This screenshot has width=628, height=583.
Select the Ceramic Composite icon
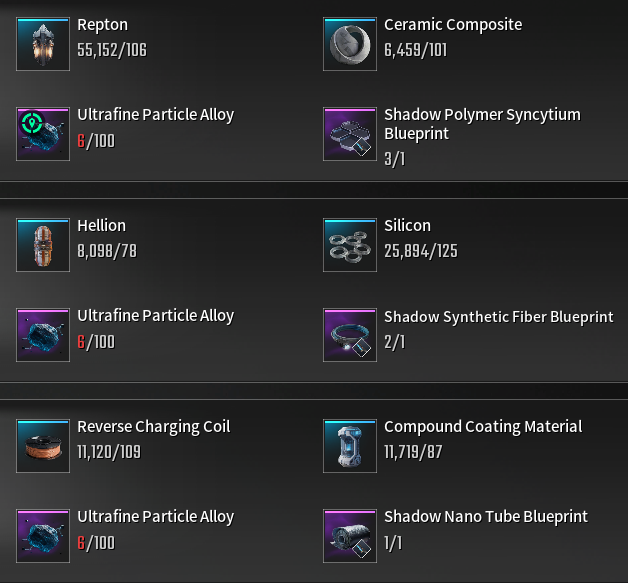350,44
